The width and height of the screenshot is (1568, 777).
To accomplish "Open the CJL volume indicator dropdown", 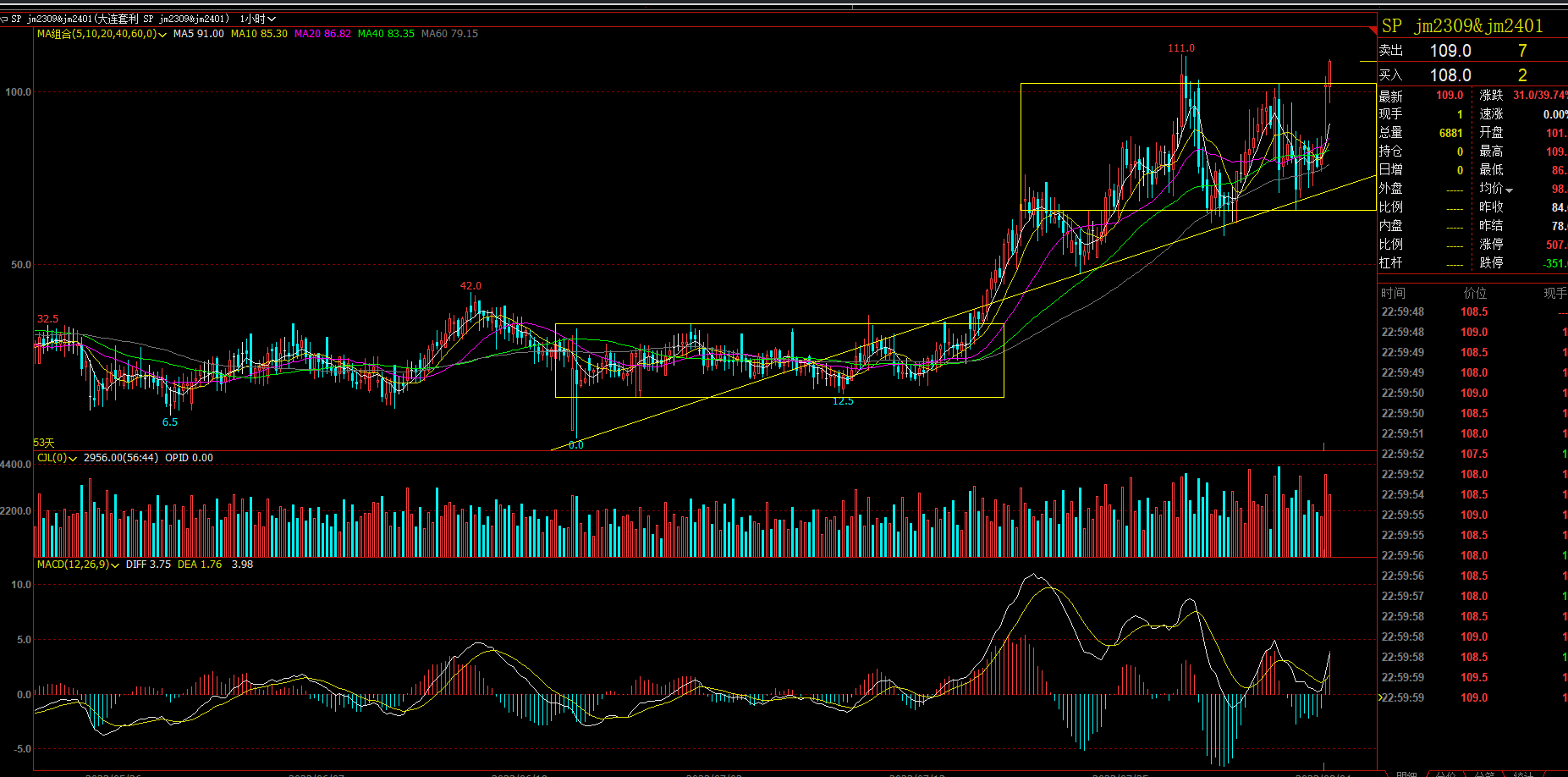I will click(x=73, y=459).
